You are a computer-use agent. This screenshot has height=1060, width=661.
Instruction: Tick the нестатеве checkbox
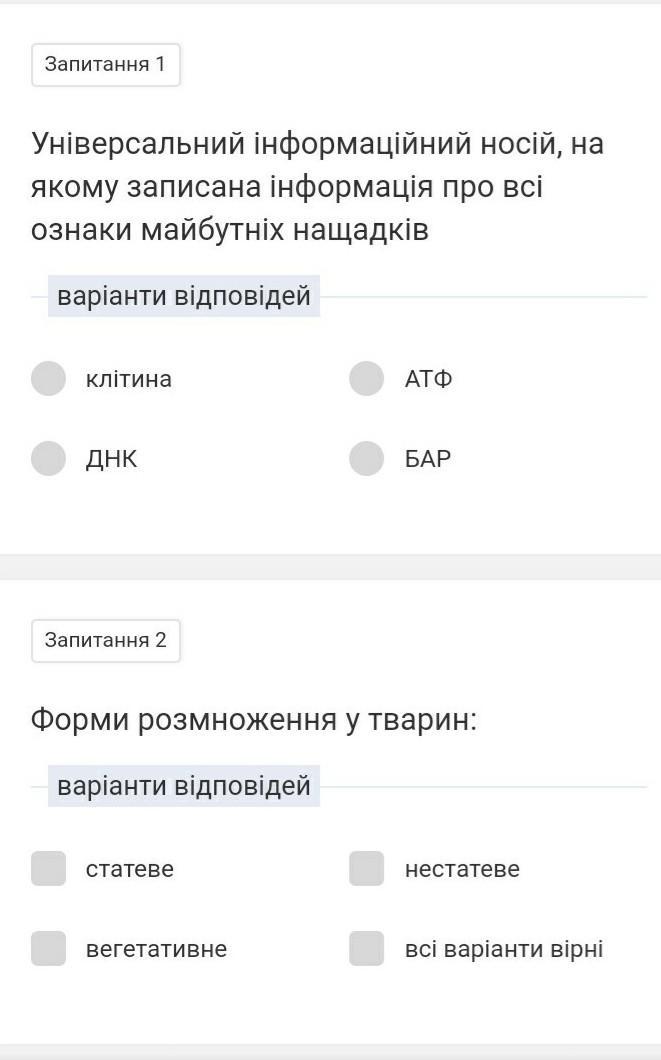[x=367, y=869]
